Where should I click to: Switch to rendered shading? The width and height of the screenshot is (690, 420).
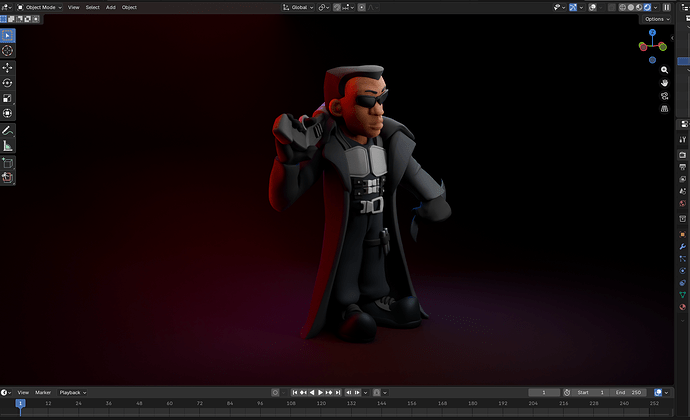click(x=647, y=7)
